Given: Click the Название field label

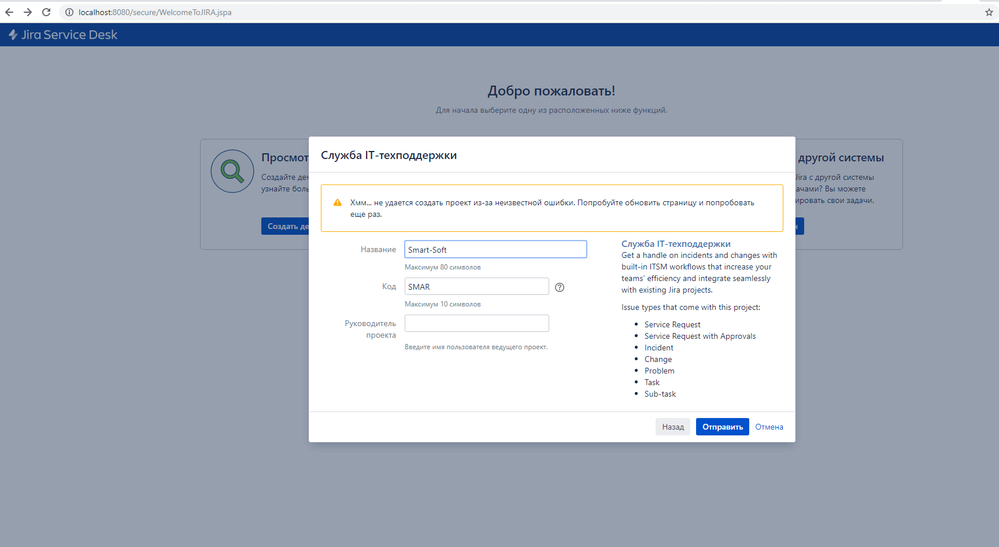Looking at the screenshot, I should 378,249.
